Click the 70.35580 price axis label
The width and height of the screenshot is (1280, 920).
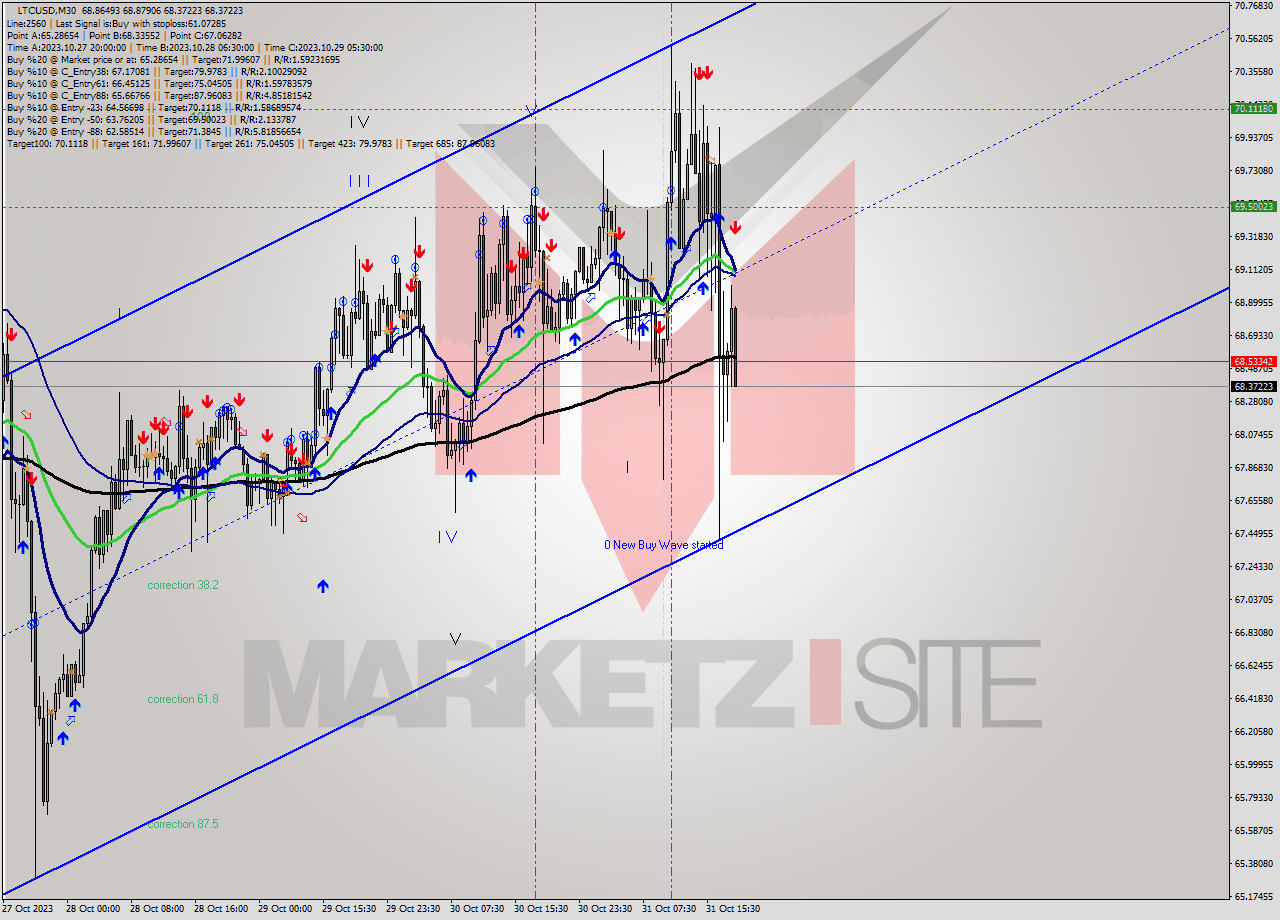click(x=1254, y=72)
